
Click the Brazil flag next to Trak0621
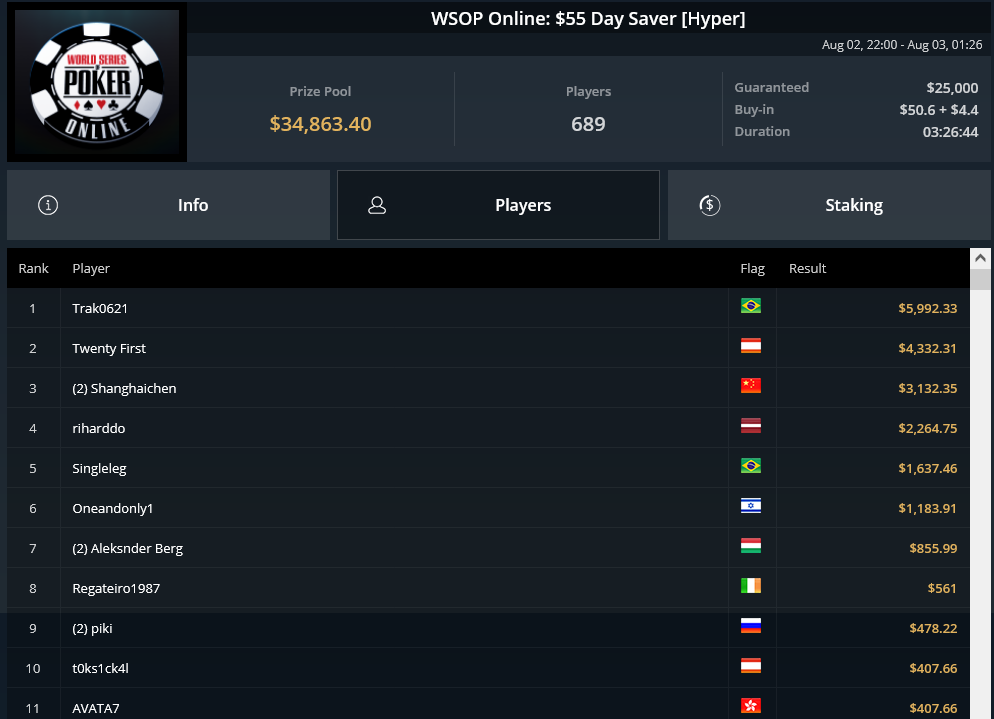click(x=751, y=306)
